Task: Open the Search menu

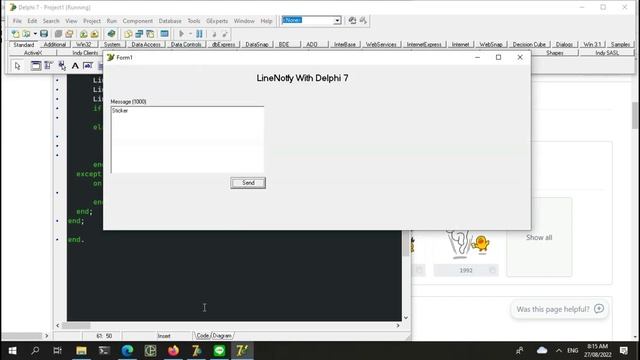Action: click(51, 21)
